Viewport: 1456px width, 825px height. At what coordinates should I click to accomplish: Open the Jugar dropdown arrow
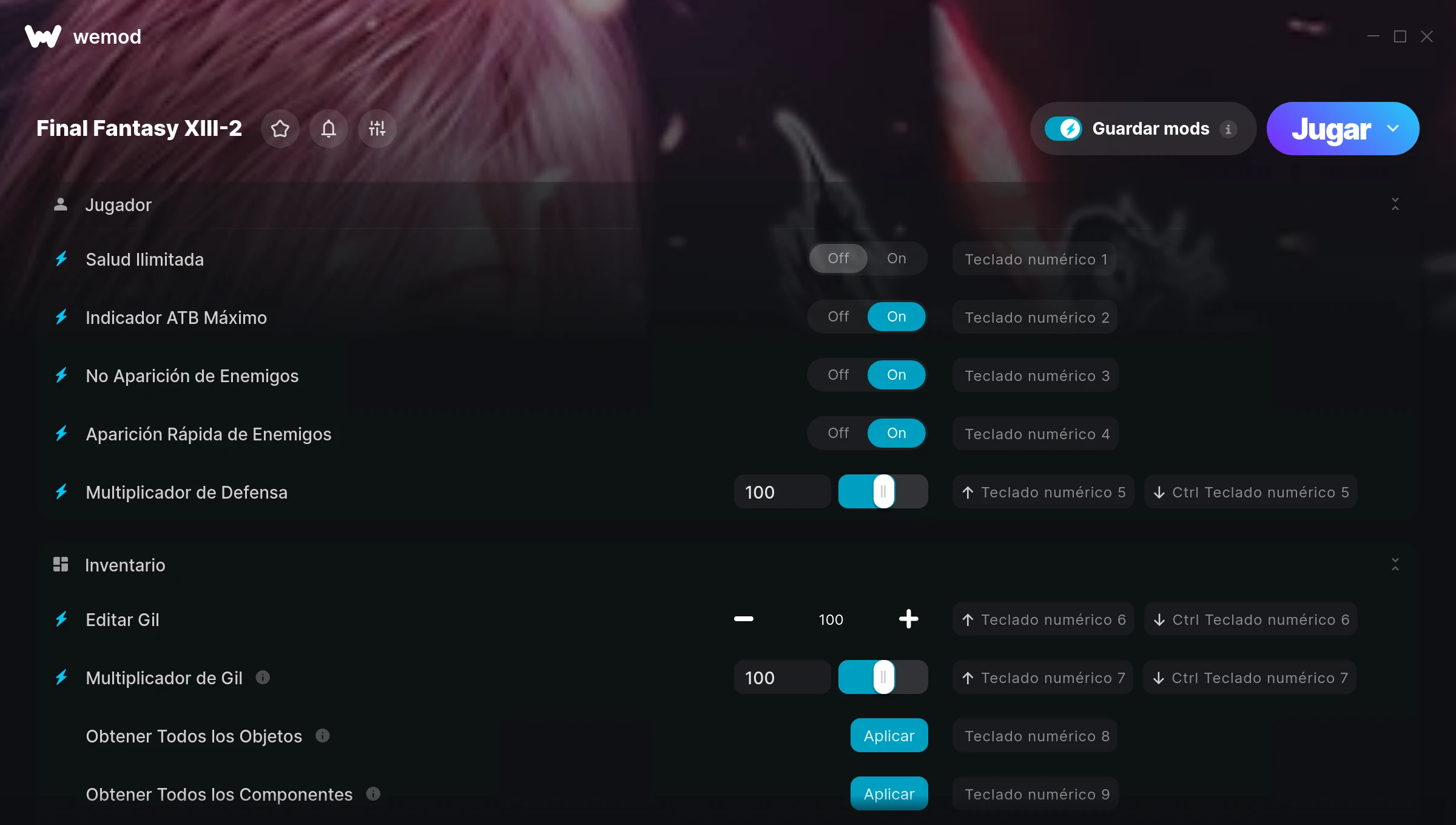[x=1393, y=129]
